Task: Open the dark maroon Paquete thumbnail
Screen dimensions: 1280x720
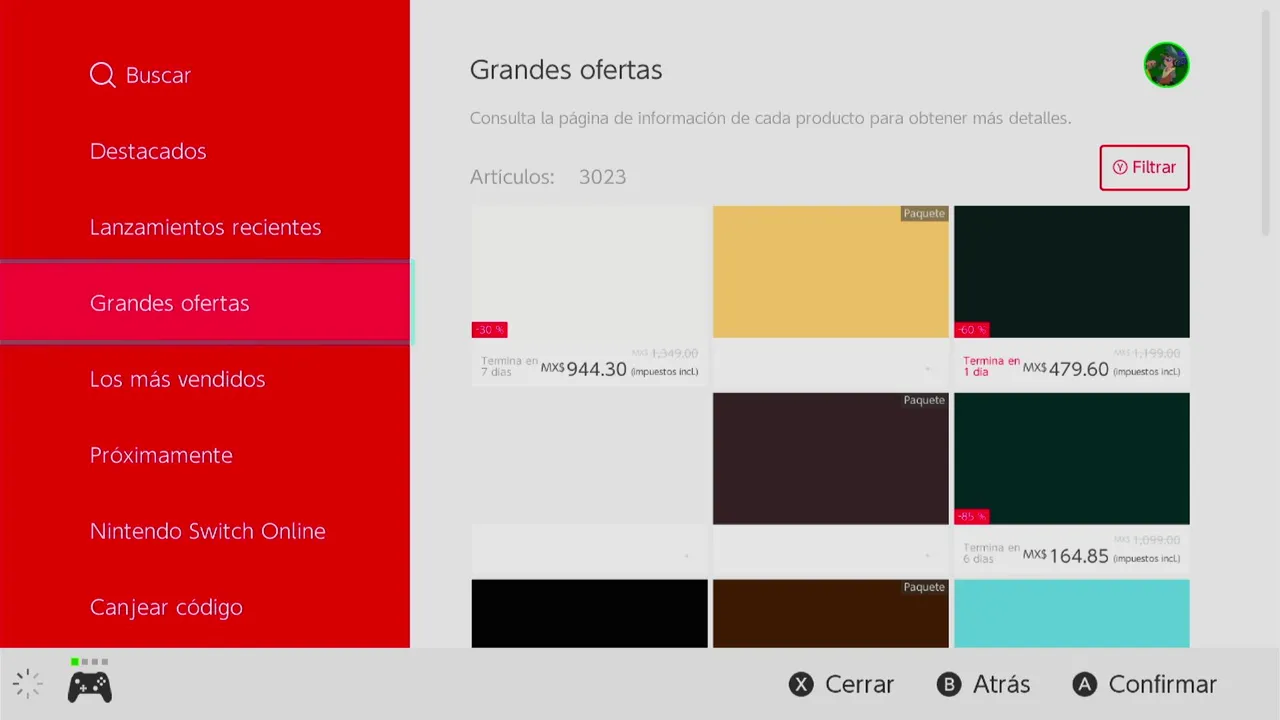Action: point(830,458)
